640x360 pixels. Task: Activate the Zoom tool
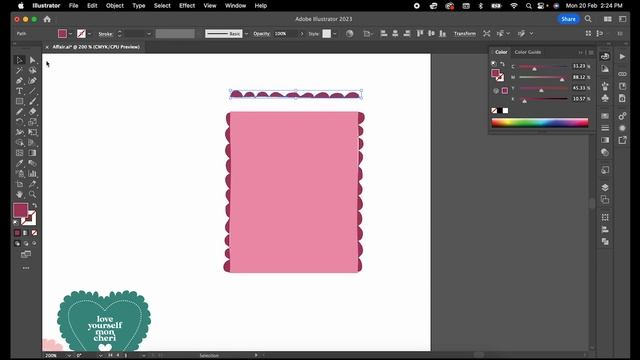click(33, 194)
